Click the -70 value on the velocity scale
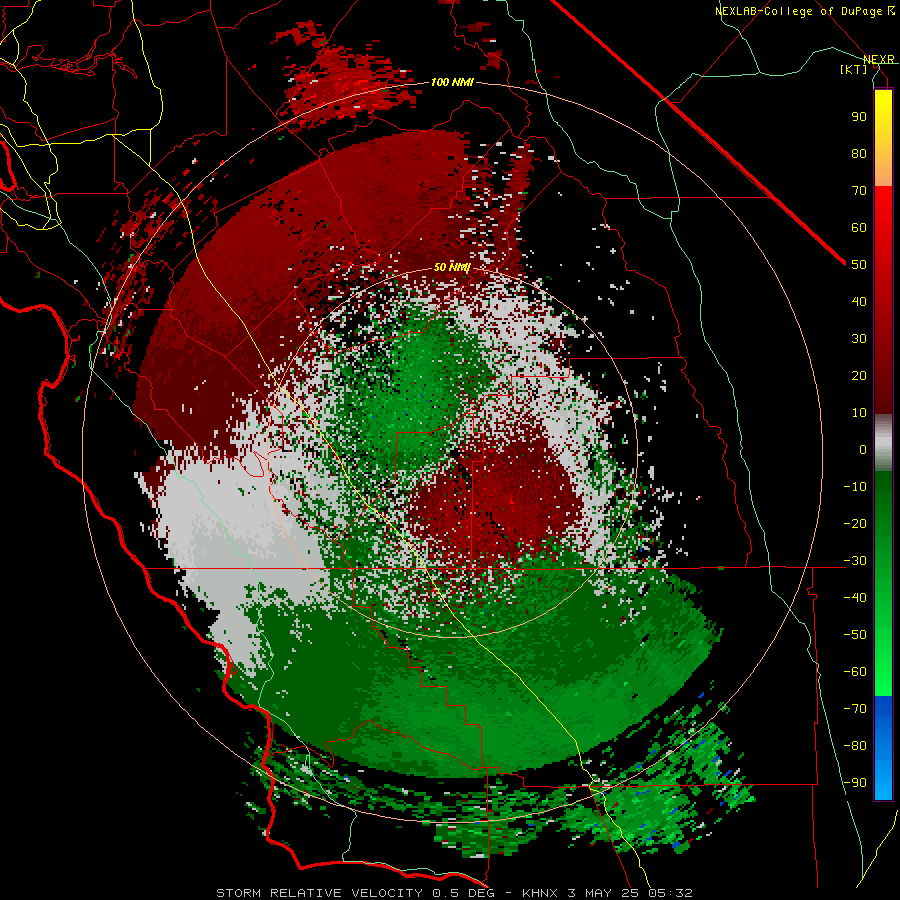The width and height of the screenshot is (900, 900). (x=855, y=709)
